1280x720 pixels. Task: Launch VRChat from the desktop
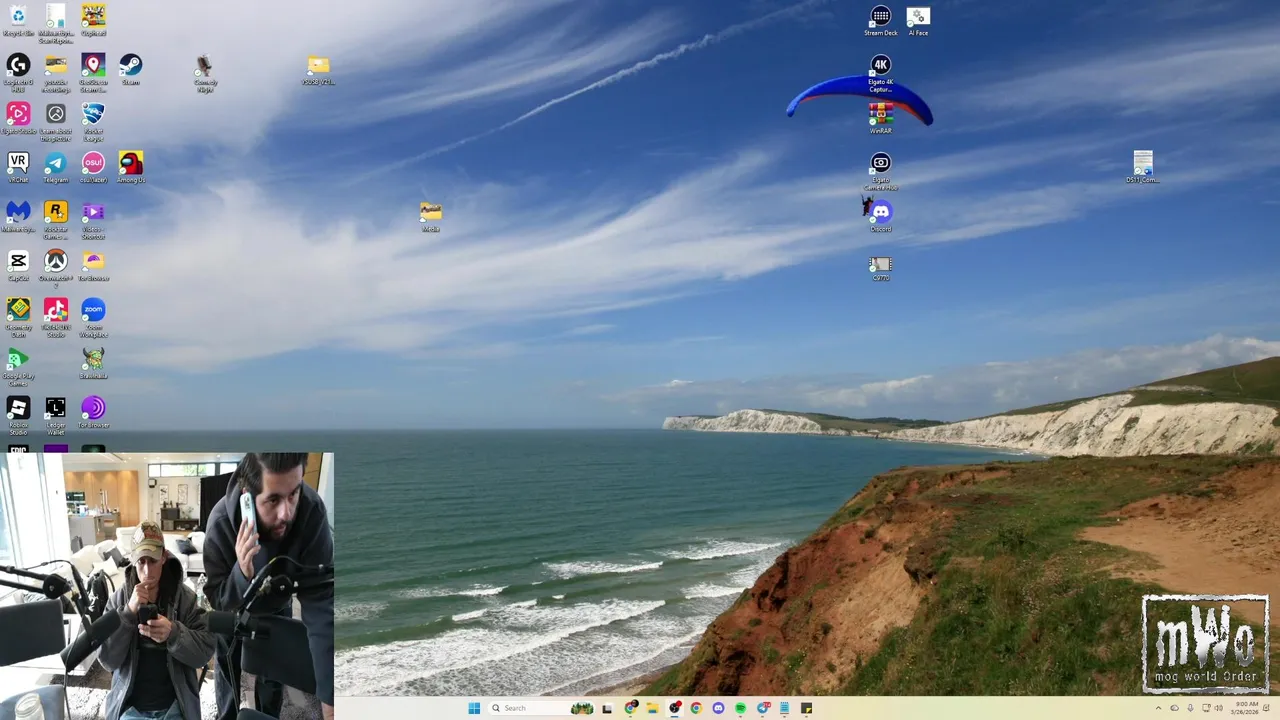click(18, 167)
